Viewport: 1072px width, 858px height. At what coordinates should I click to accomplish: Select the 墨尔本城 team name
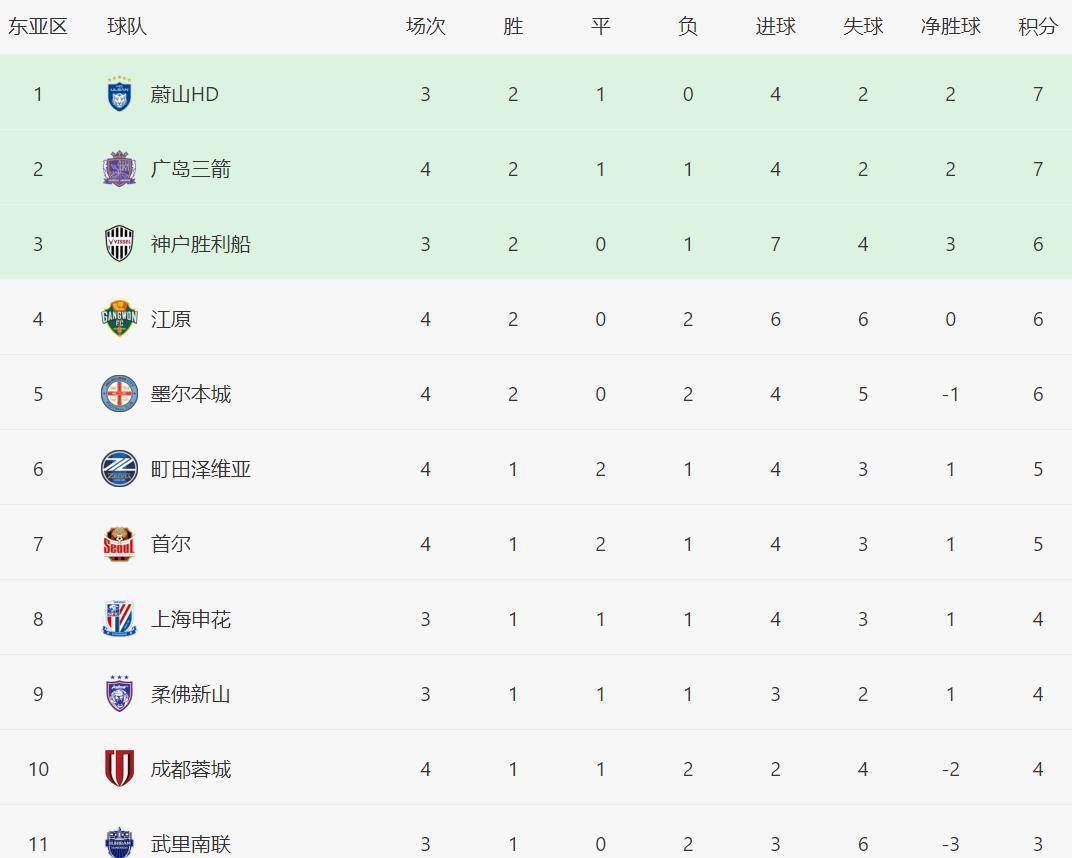pos(190,394)
